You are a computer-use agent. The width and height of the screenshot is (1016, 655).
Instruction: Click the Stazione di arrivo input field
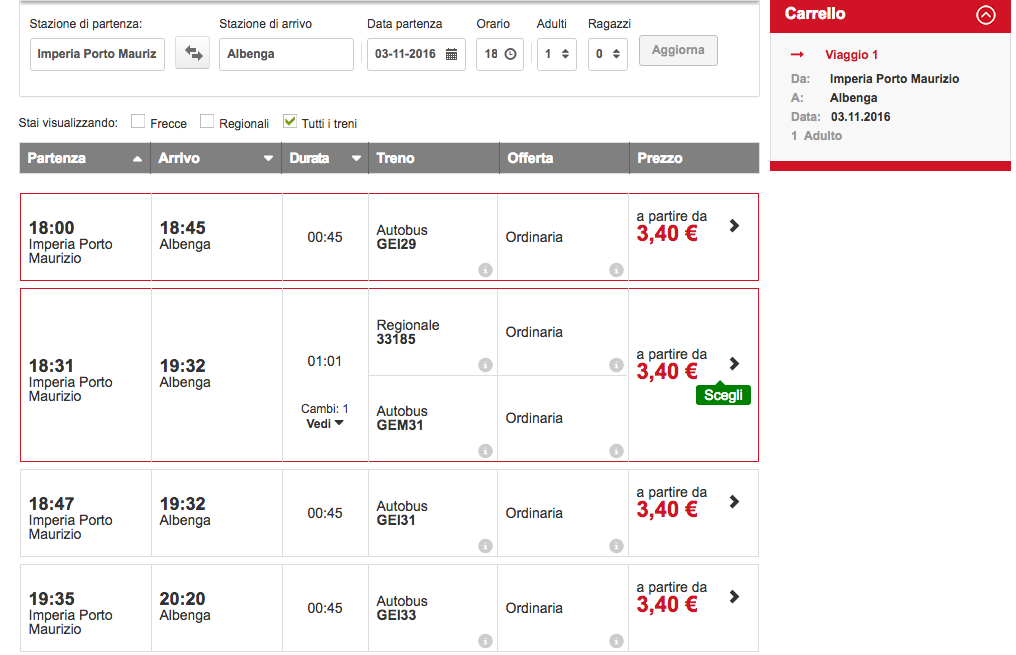click(x=286, y=54)
